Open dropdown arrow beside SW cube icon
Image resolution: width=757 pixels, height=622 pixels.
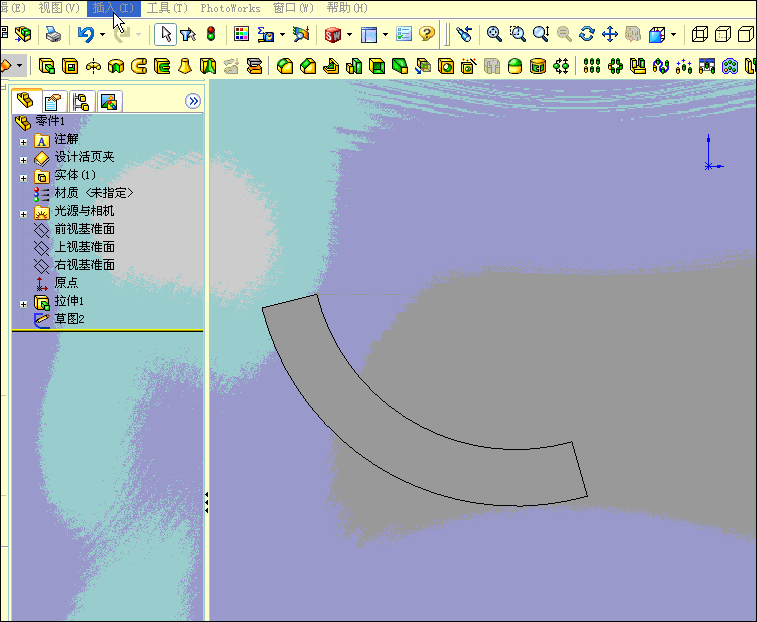pyautogui.click(x=350, y=34)
